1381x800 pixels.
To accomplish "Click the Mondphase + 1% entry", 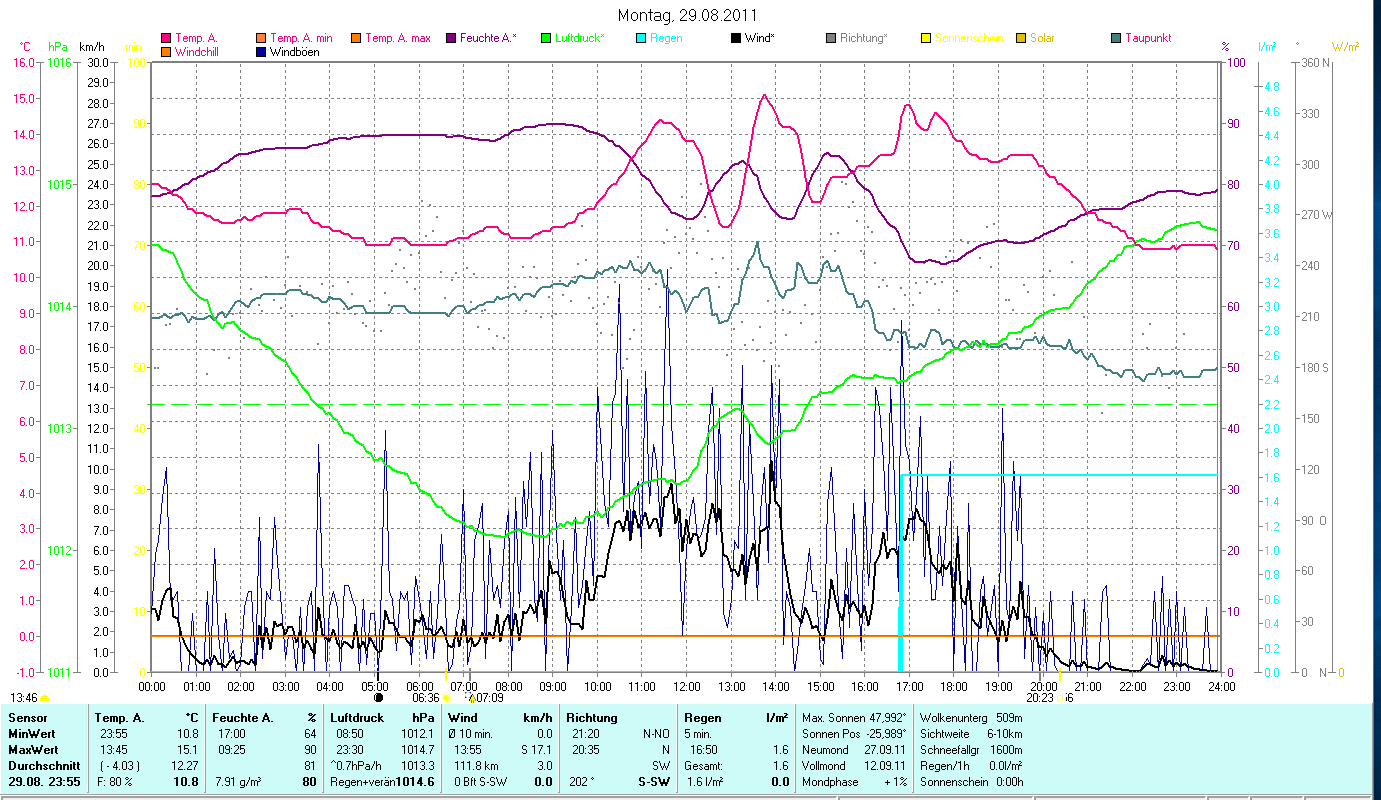I will pos(854,781).
